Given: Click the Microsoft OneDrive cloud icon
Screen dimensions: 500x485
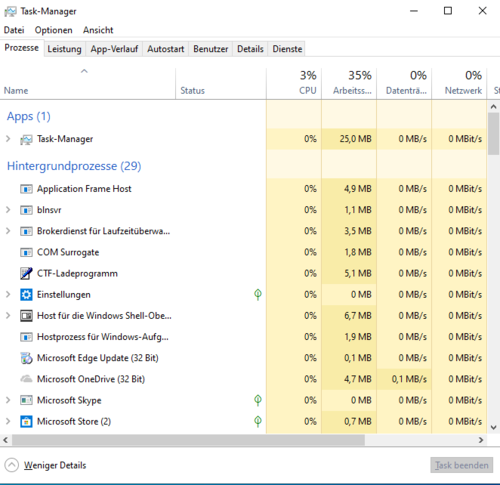Looking at the screenshot, I should pos(26,379).
